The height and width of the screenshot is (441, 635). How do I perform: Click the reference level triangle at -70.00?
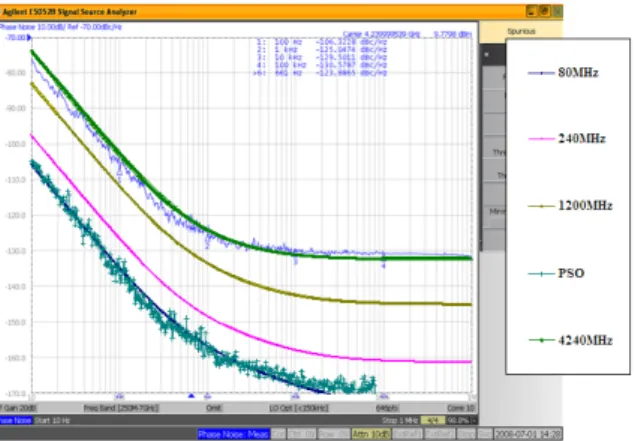click(29, 38)
